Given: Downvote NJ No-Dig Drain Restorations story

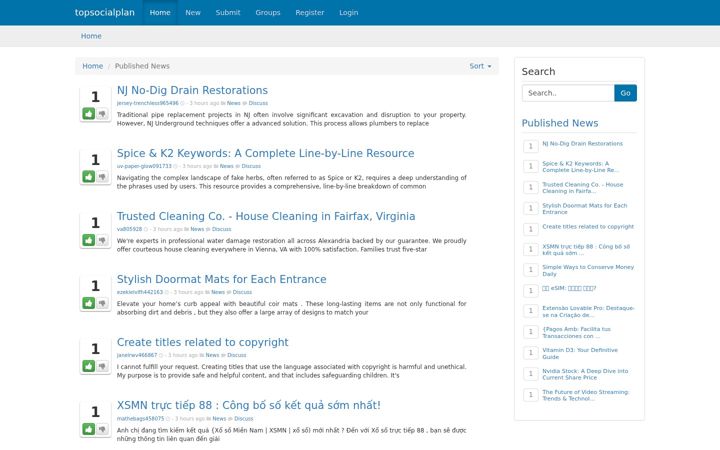Looking at the screenshot, I should (102, 113).
